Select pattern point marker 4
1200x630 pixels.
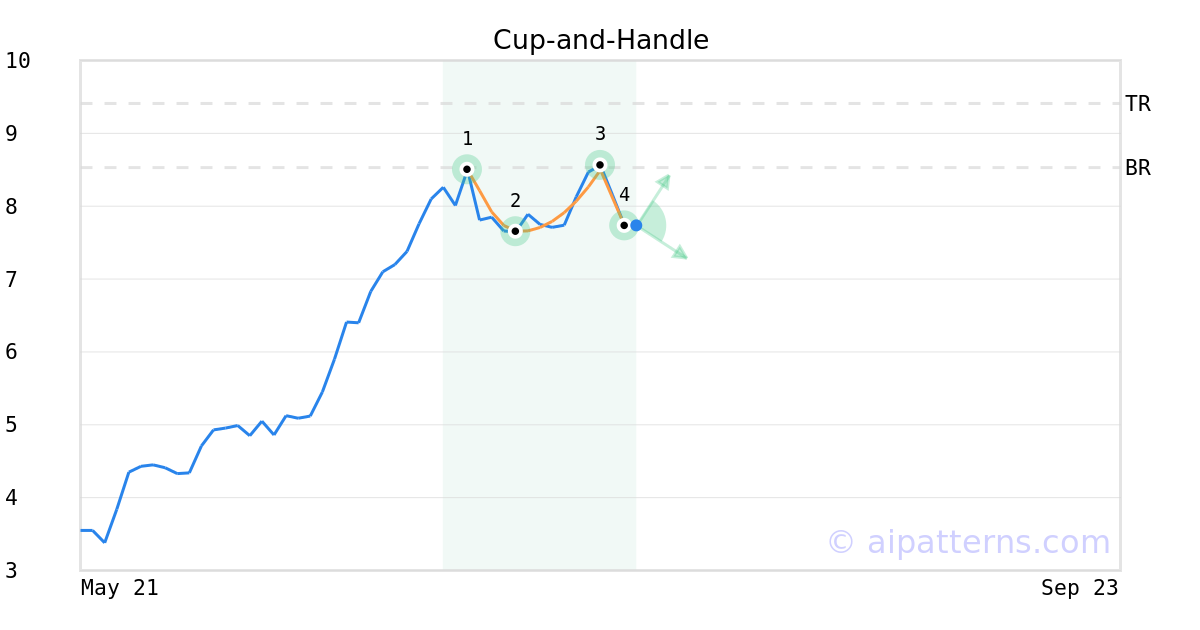(x=624, y=225)
